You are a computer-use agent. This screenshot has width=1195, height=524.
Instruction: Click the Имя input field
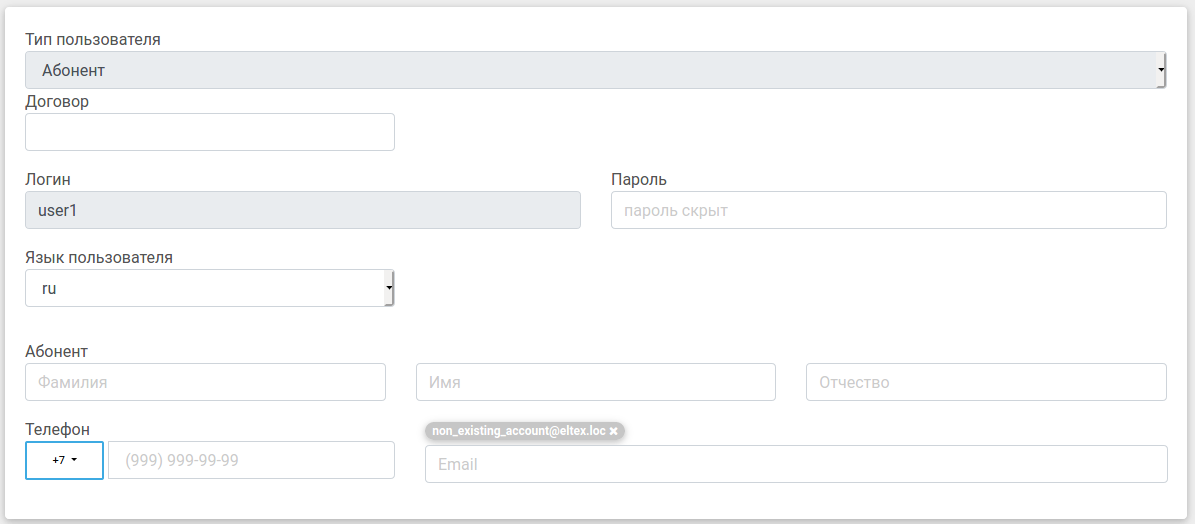click(x=595, y=382)
